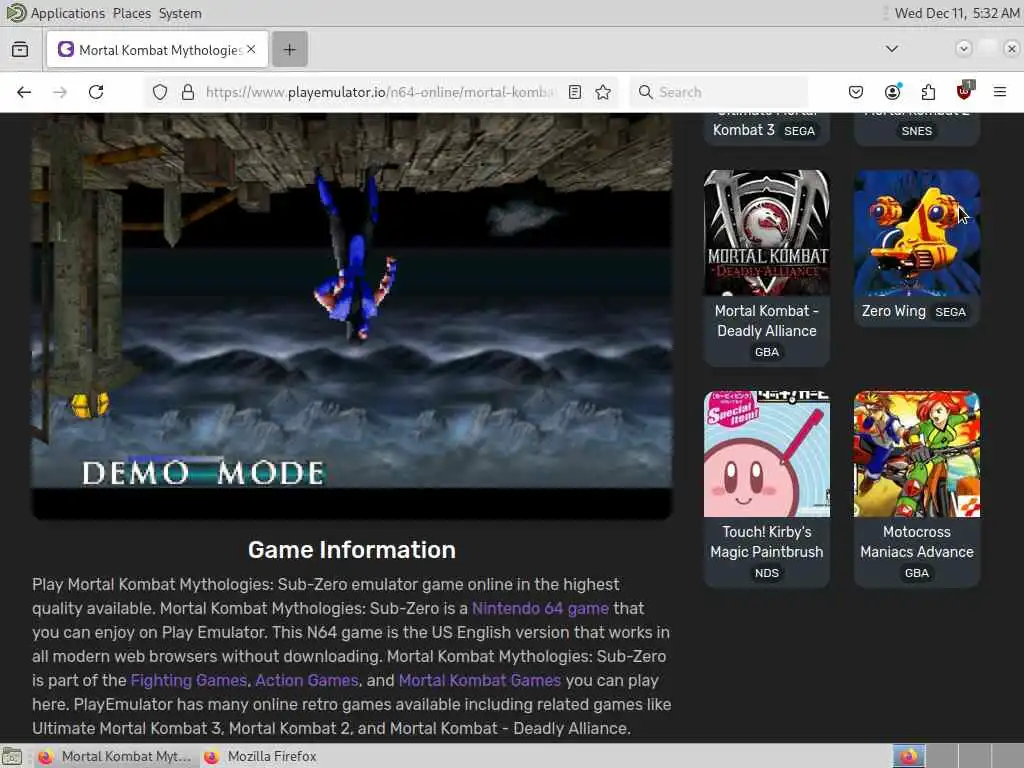Click the SNES tag on top card
This screenshot has height=768, width=1024.
point(917,131)
